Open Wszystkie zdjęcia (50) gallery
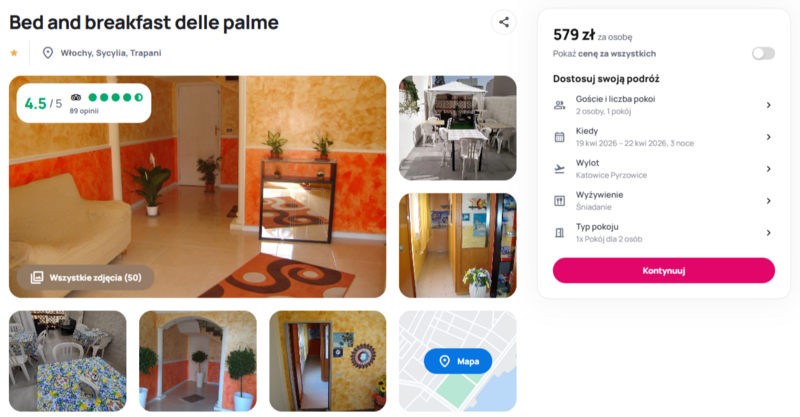The width and height of the screenshot is (800, 417). 86,278
